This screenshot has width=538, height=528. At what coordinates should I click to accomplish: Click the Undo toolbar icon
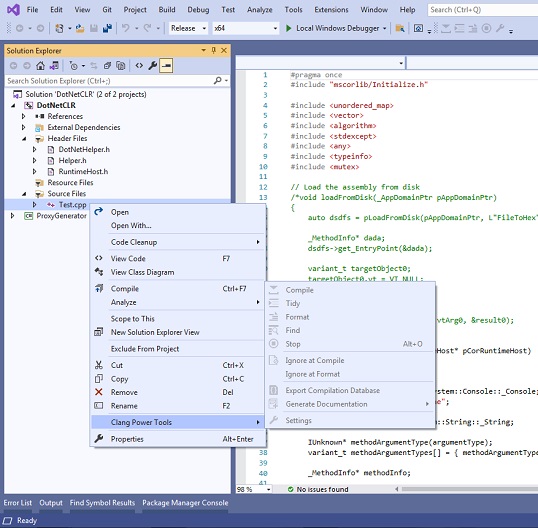pos(126,28)
